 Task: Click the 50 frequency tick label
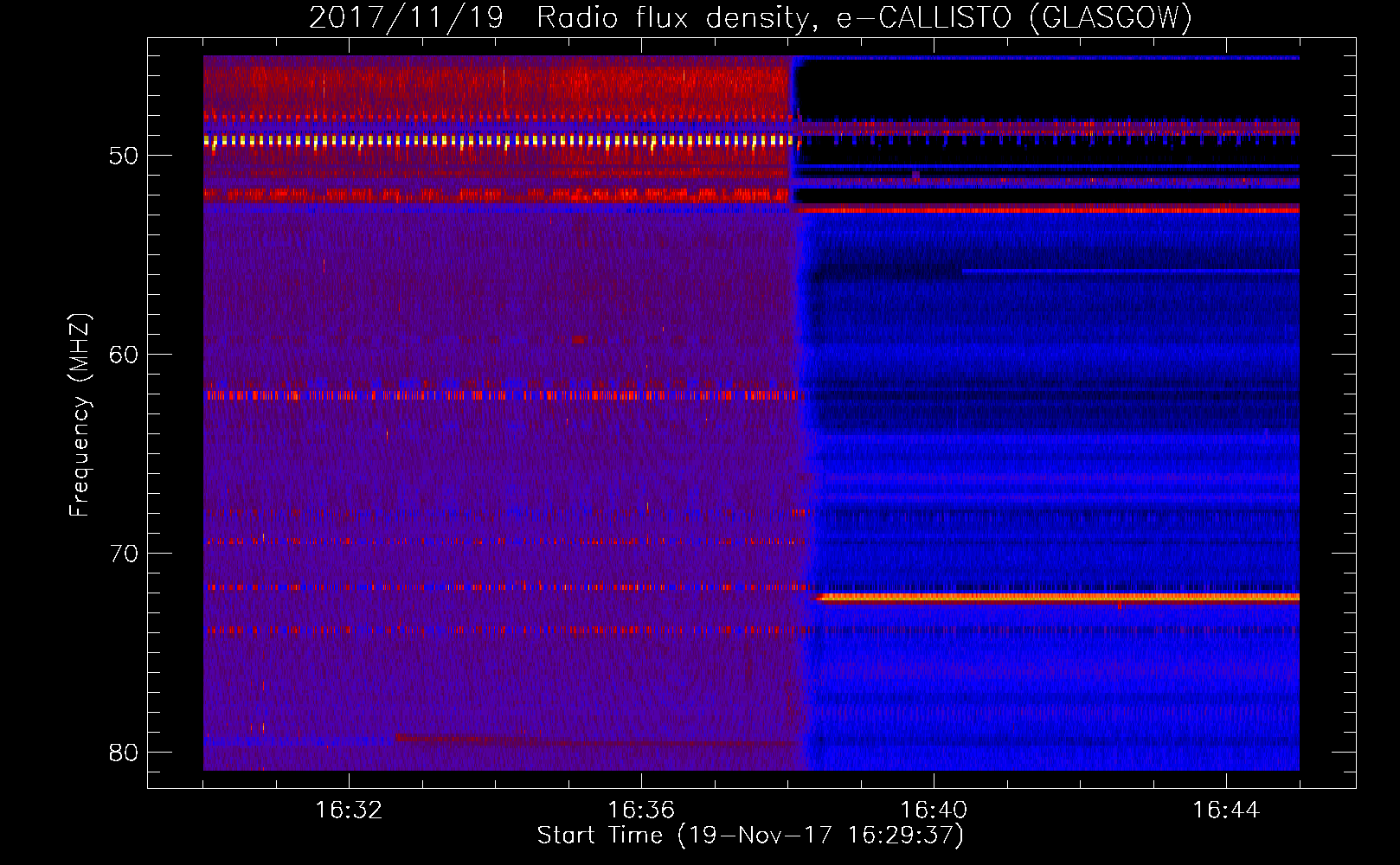[x=124, y=156]
